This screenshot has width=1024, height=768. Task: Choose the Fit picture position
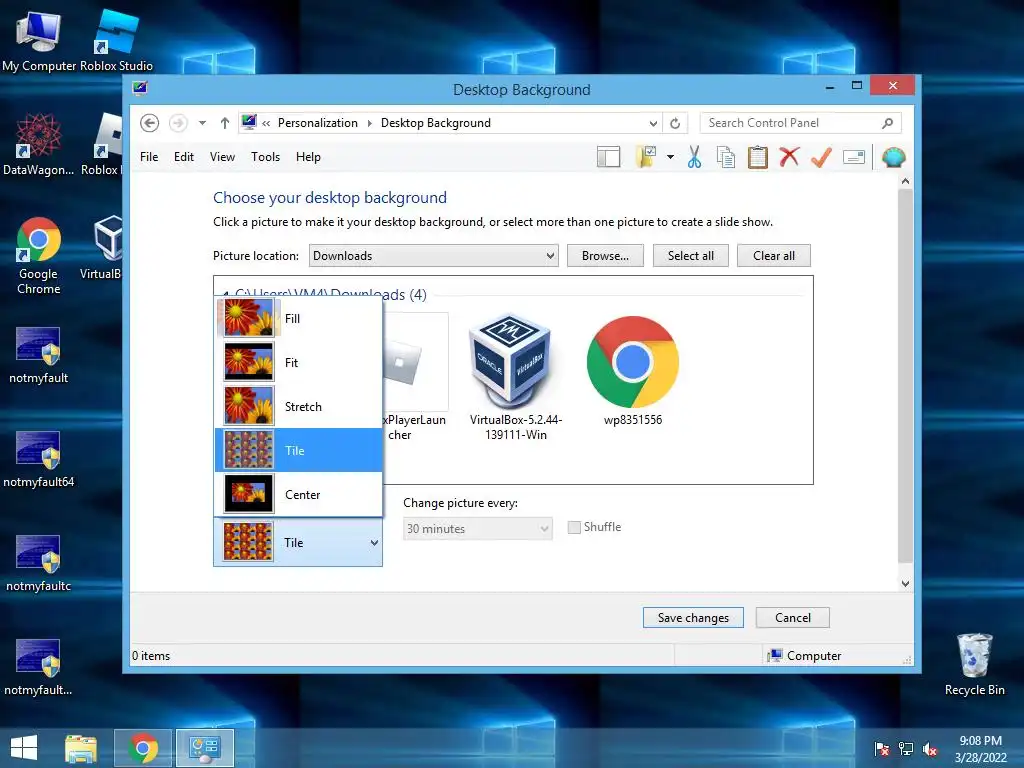tap(298, 362)
